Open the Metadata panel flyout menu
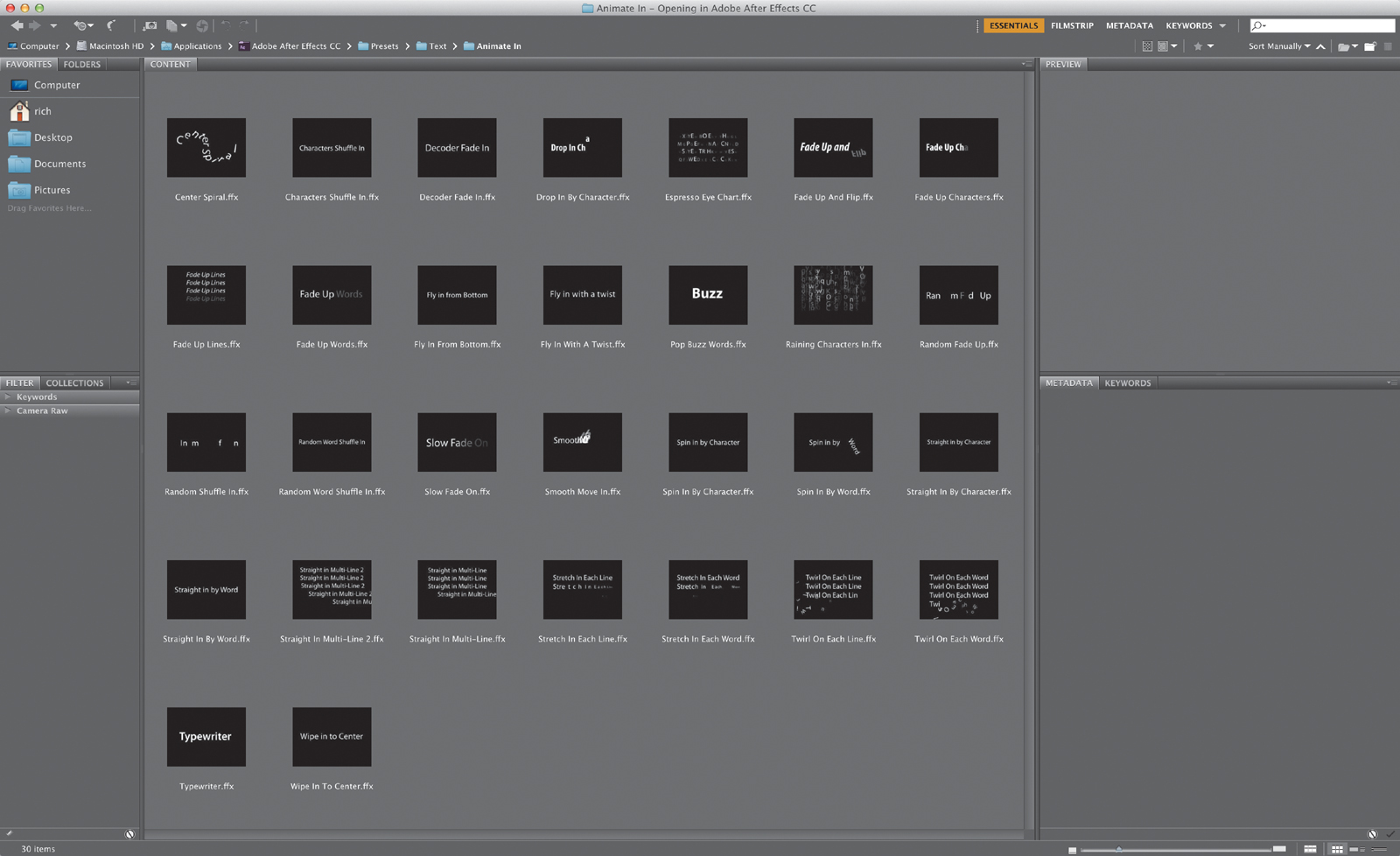Image resolution: width=1400 pixels, height=856 pixels. coord(1390,382)
